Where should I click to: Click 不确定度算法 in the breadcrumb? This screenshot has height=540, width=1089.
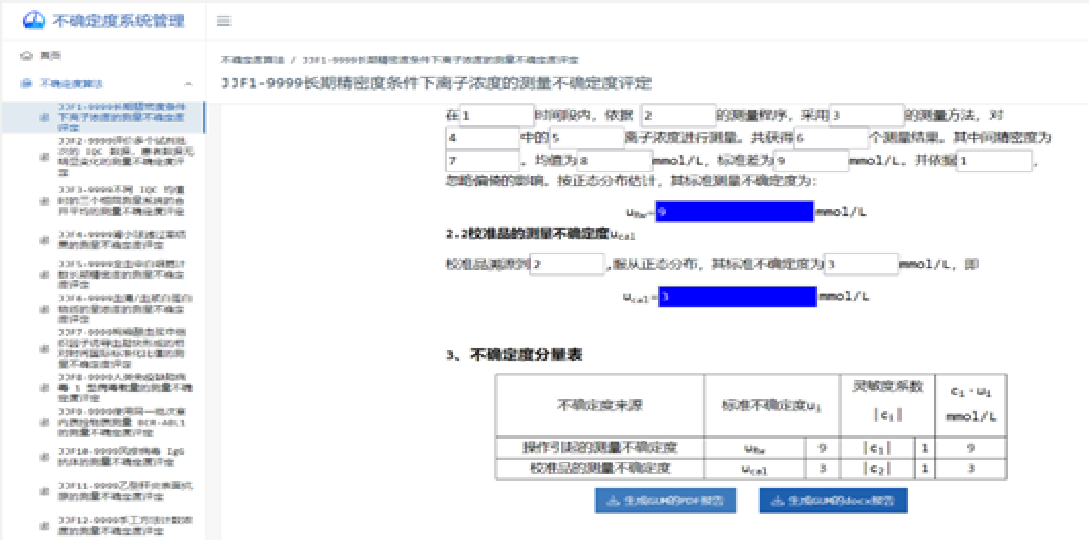coord(252,61)
